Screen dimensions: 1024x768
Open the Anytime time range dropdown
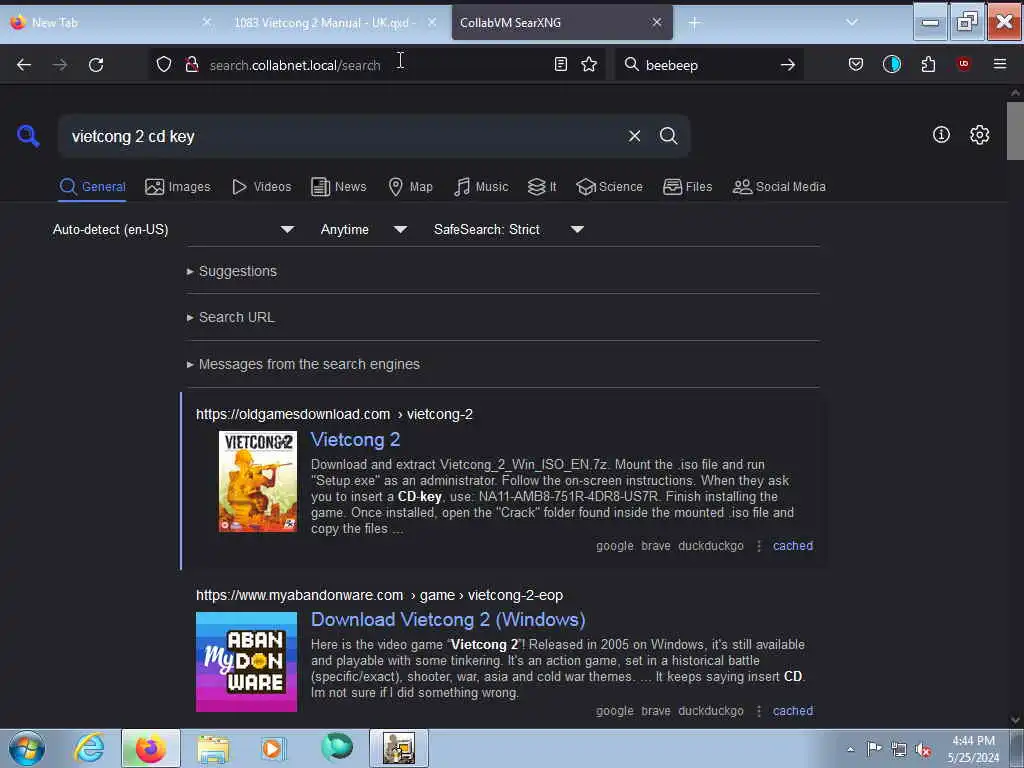click(364, 229)
